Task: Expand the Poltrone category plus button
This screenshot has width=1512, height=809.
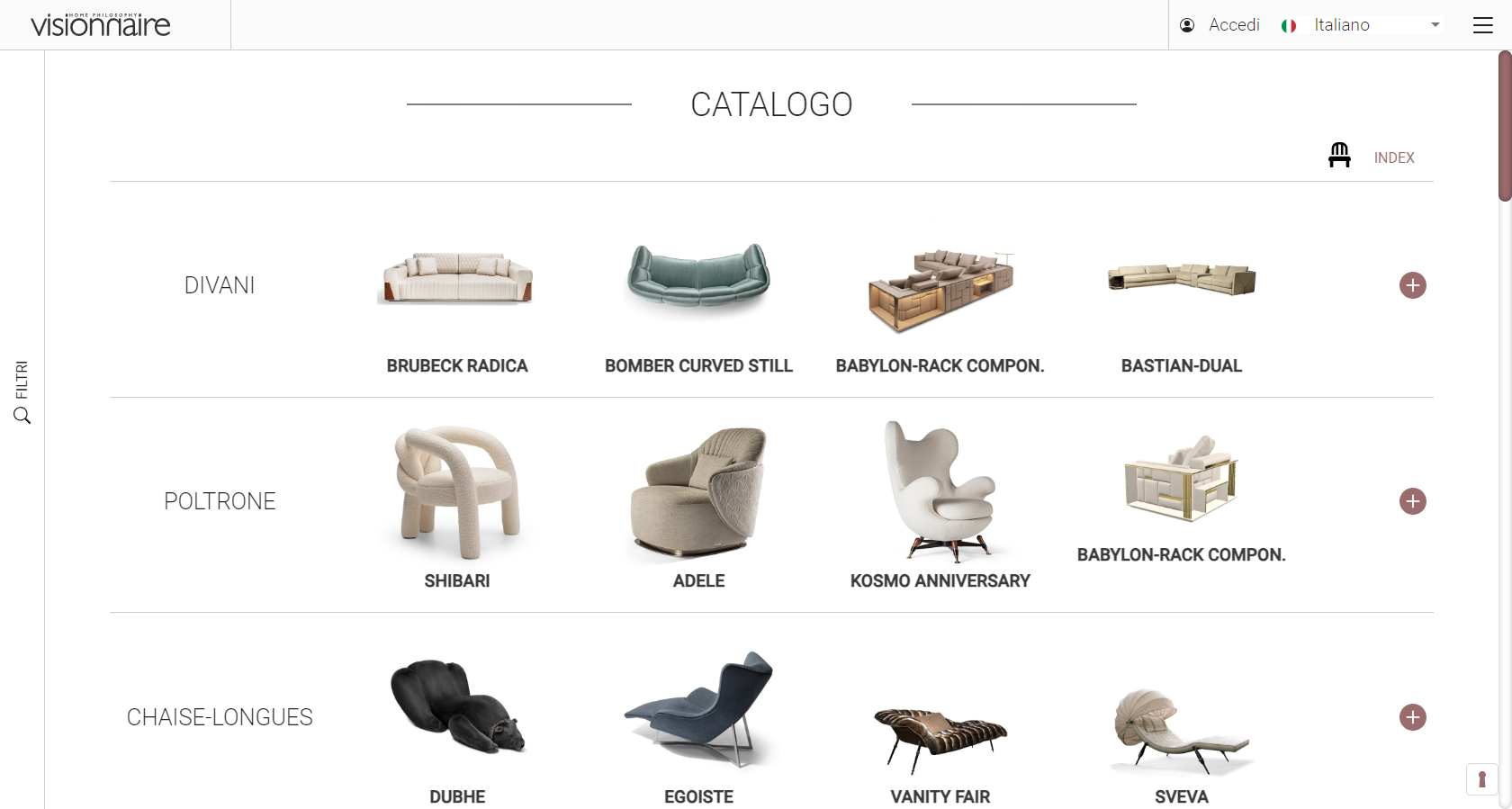Action: 1413,501
